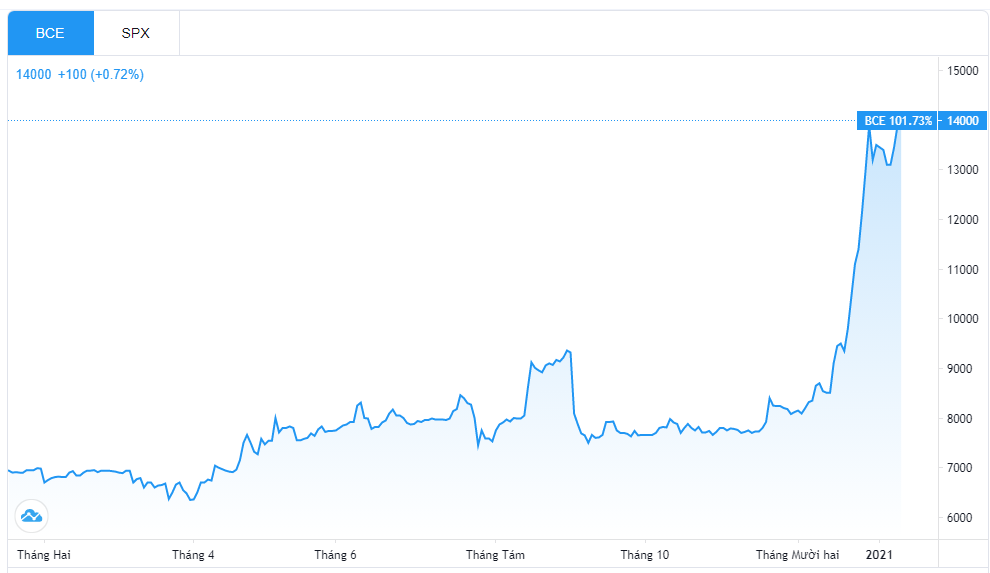Image resolution: width=990 pixels, height=573 pixels.
Task: Click the 14000 current price tag
Action: [962, 121]
